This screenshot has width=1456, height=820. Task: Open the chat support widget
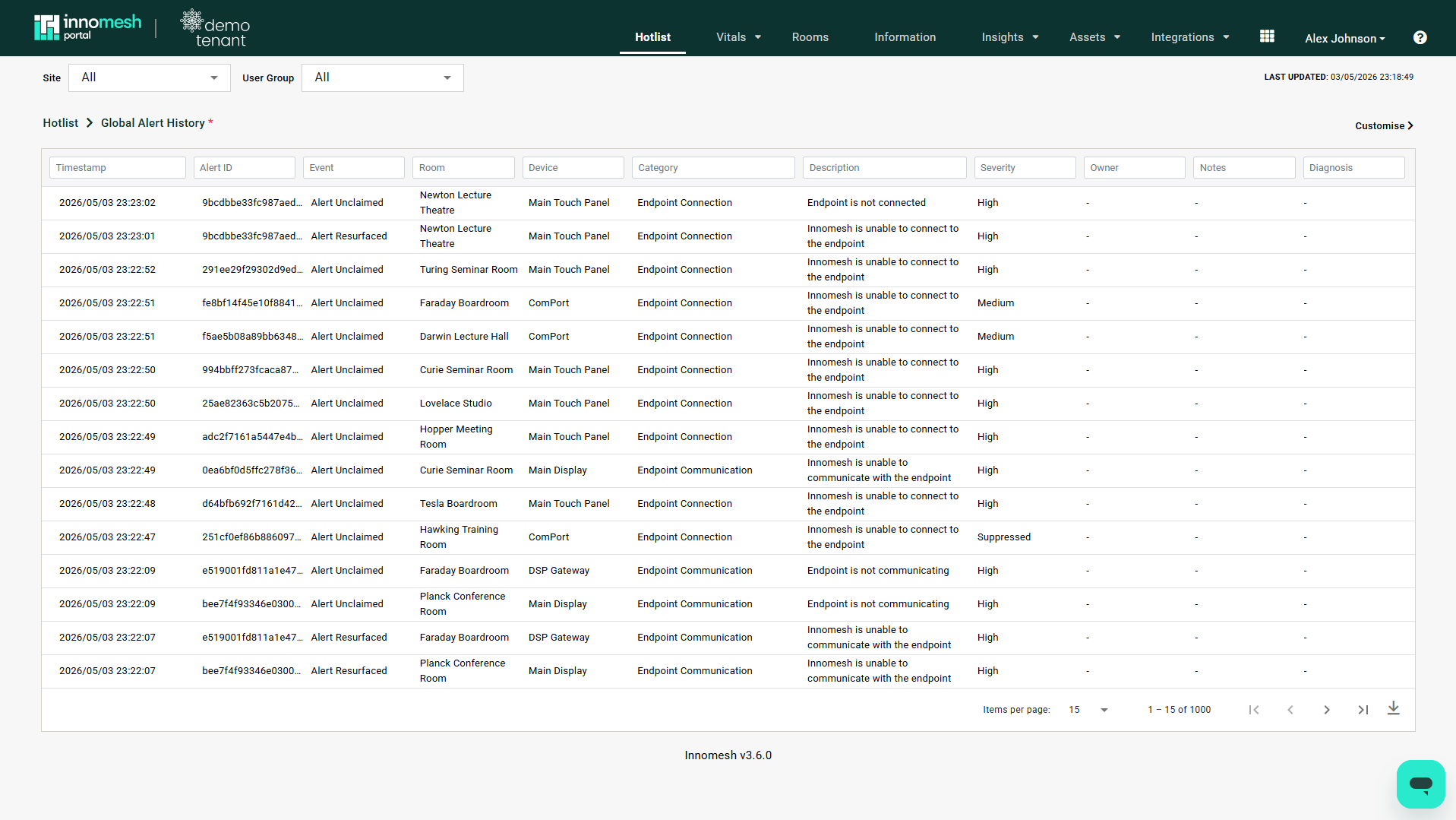tap(1420, 784)
